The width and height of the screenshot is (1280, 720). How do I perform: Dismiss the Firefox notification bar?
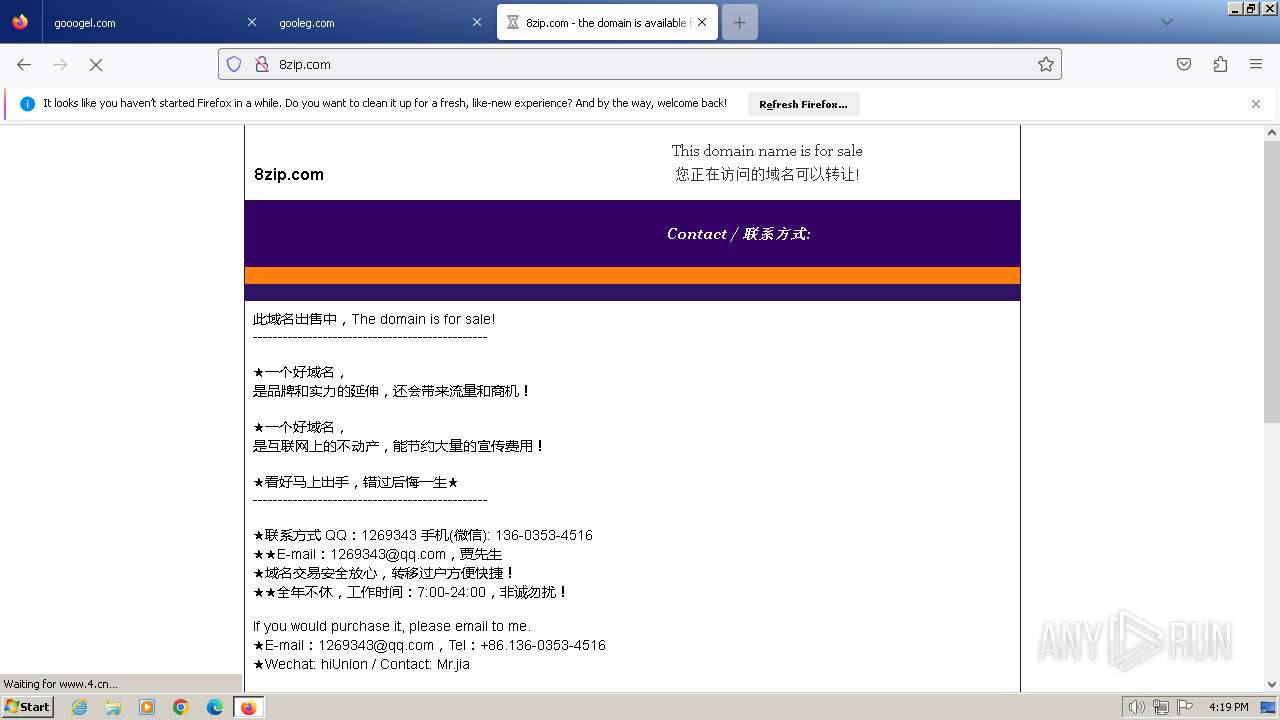click(1256, 104)
